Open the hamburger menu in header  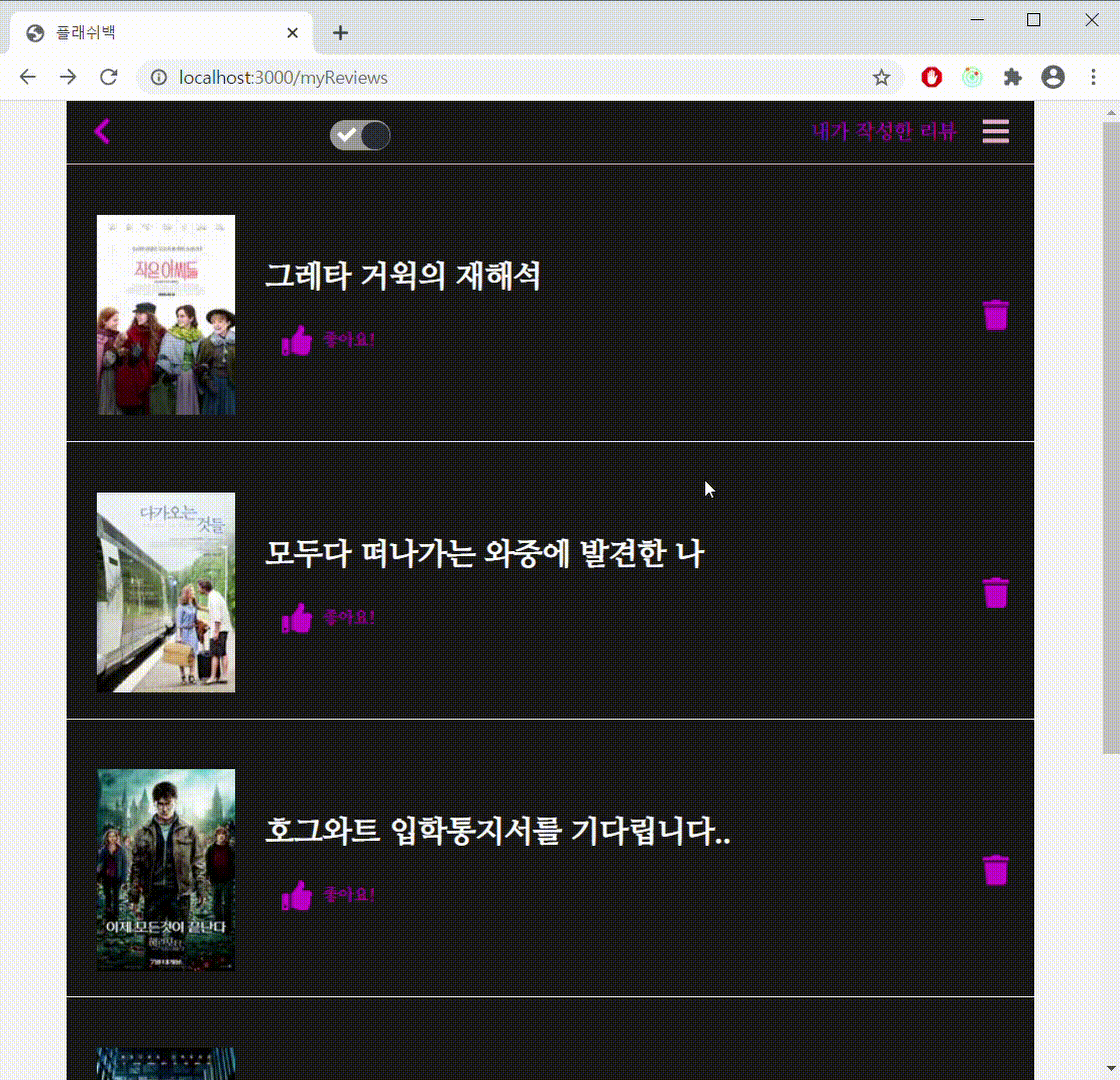point(995,131)
